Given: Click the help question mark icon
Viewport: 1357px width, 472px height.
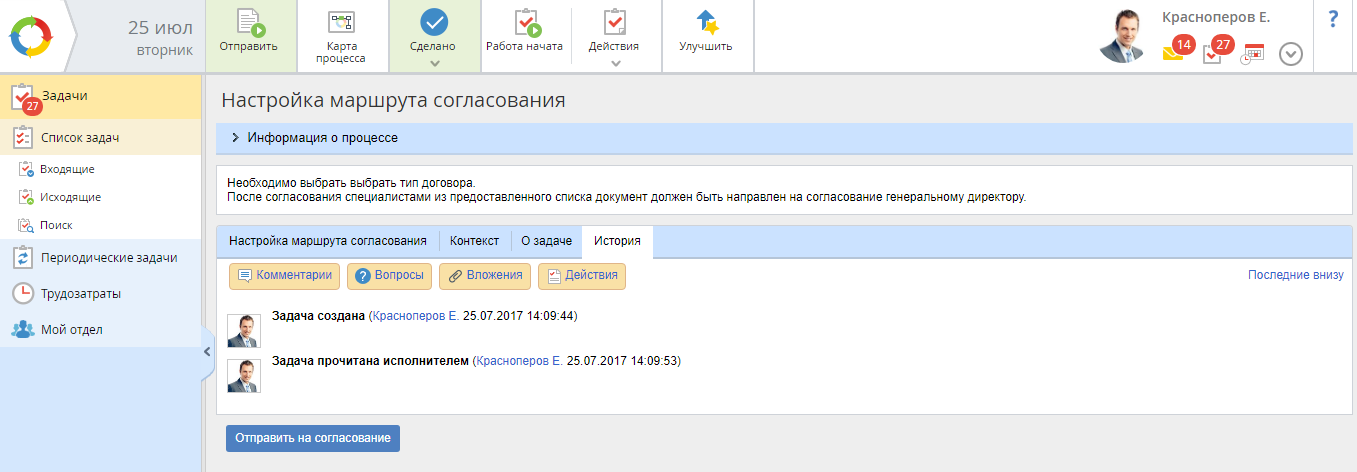Looking at the screenshot, I should 1332,20.
